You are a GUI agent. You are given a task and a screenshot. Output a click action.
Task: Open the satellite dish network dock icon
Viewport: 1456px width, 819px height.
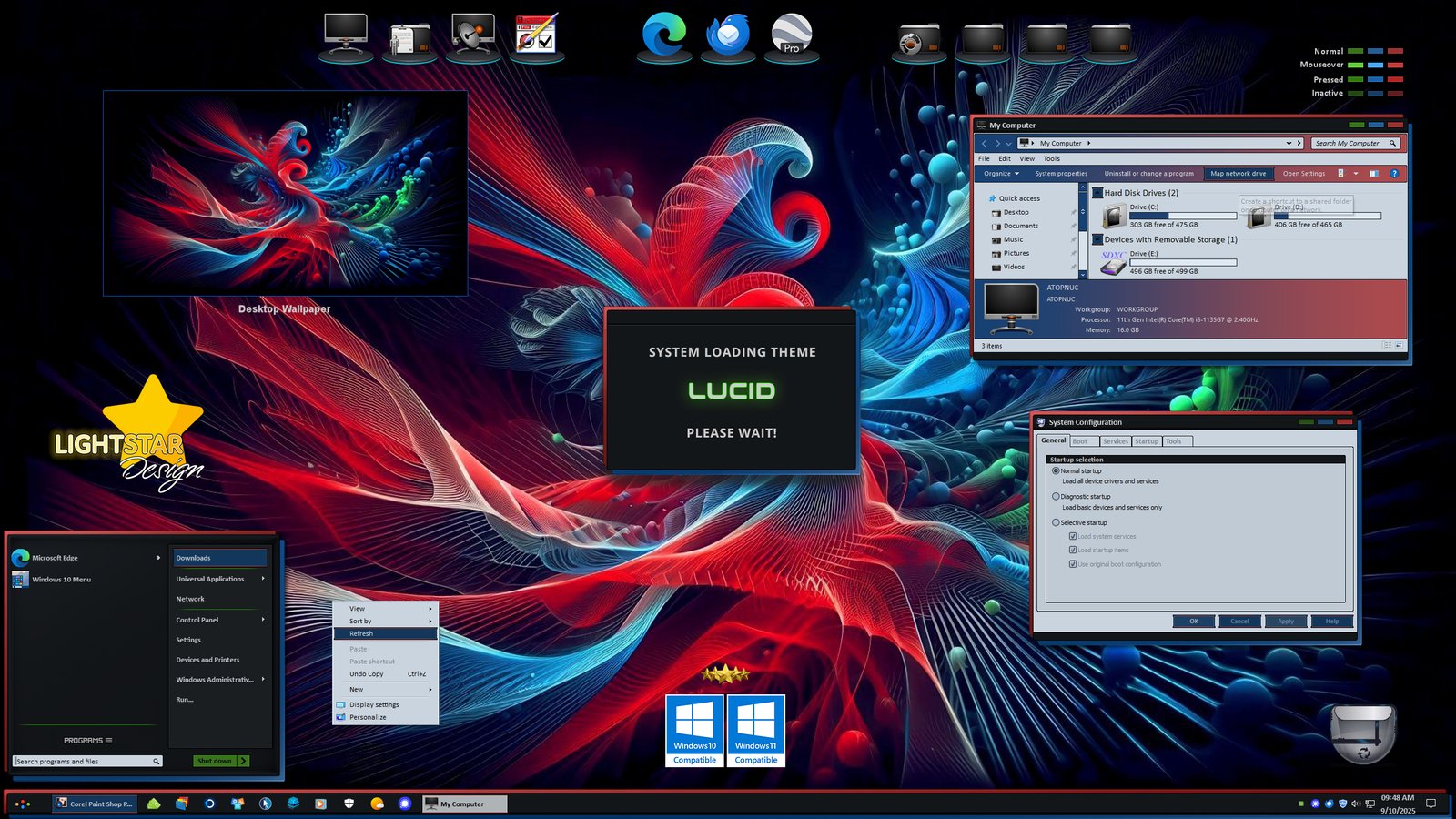(x=473, y=36)
